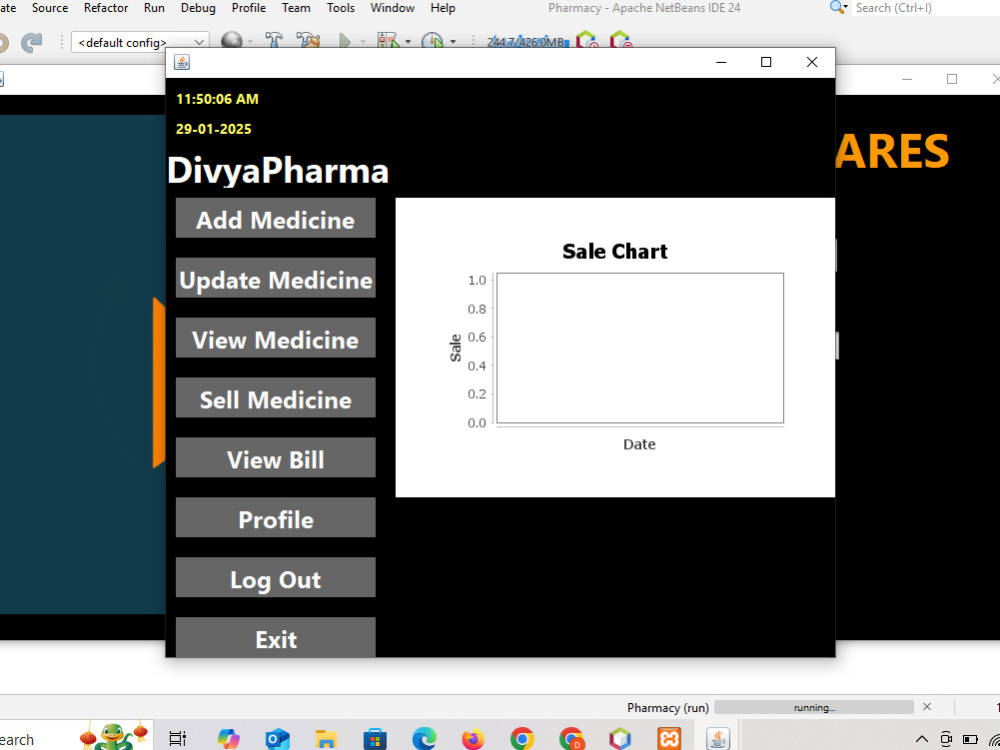
Task: Click the memory usage bar 244.7/426.0MB
Action: 526,42
